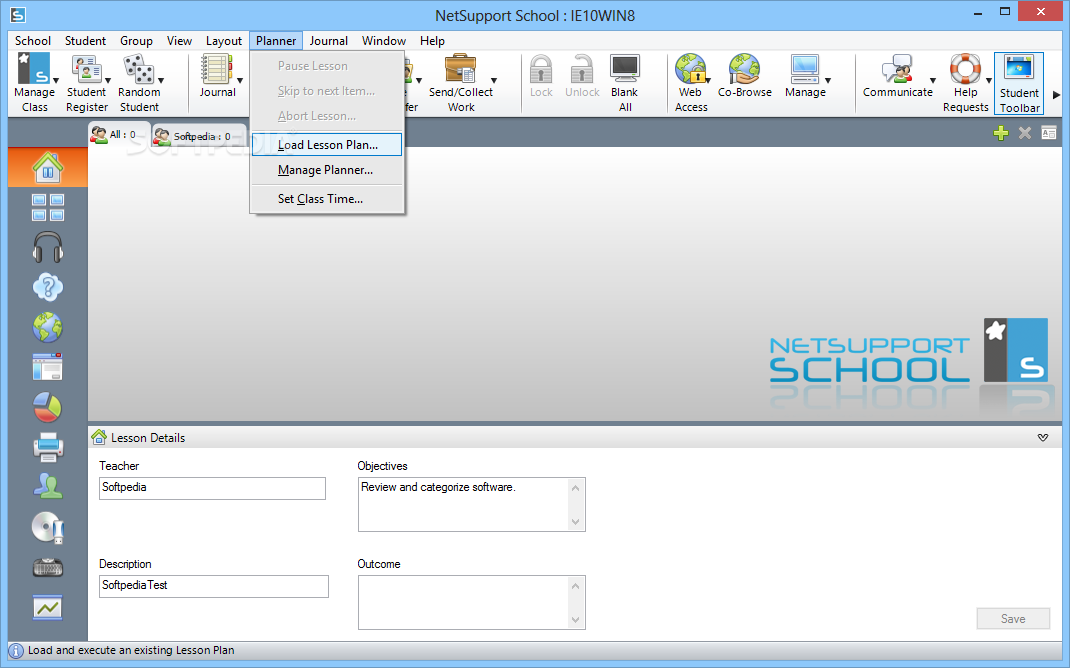Click the green plus add group icon
The height and width of the screenshot is (668, 1070).
1000,133
